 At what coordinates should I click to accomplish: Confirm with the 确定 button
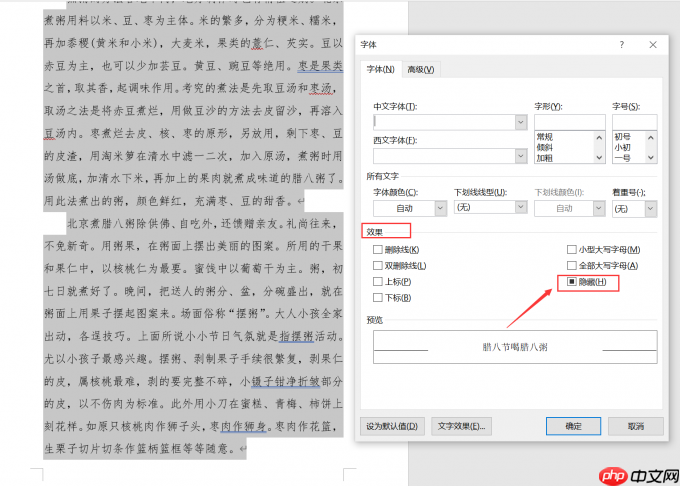pyautogui.click(x=573, y=426)
